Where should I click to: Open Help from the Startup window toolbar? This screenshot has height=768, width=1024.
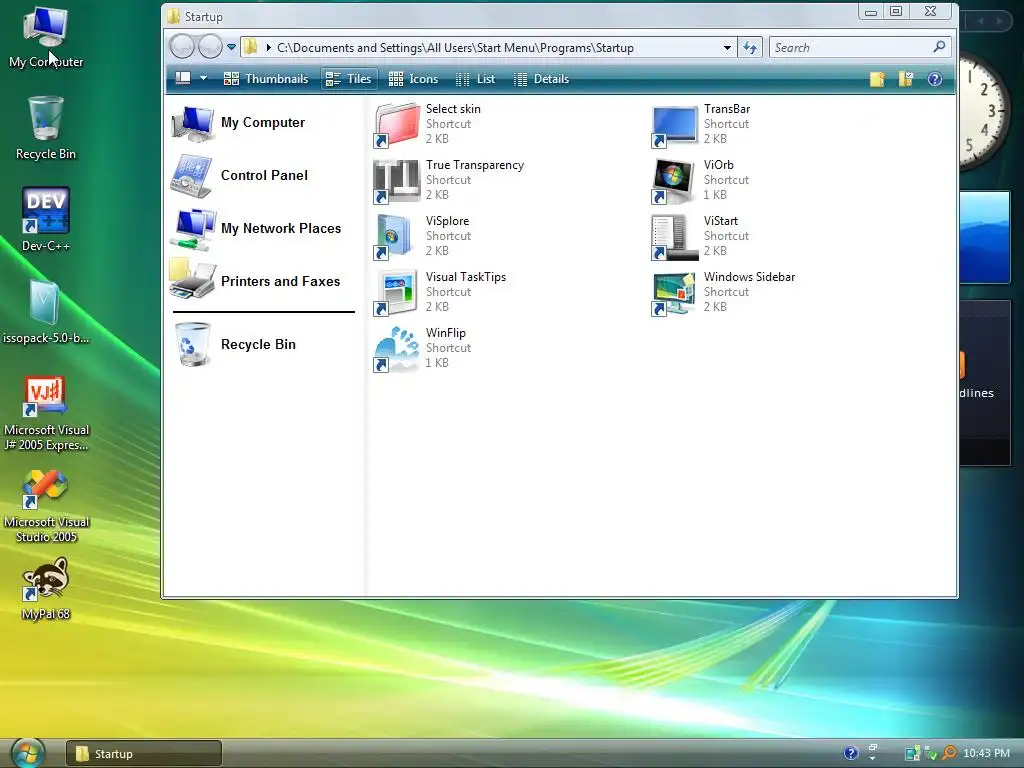[x=935, y=79]
